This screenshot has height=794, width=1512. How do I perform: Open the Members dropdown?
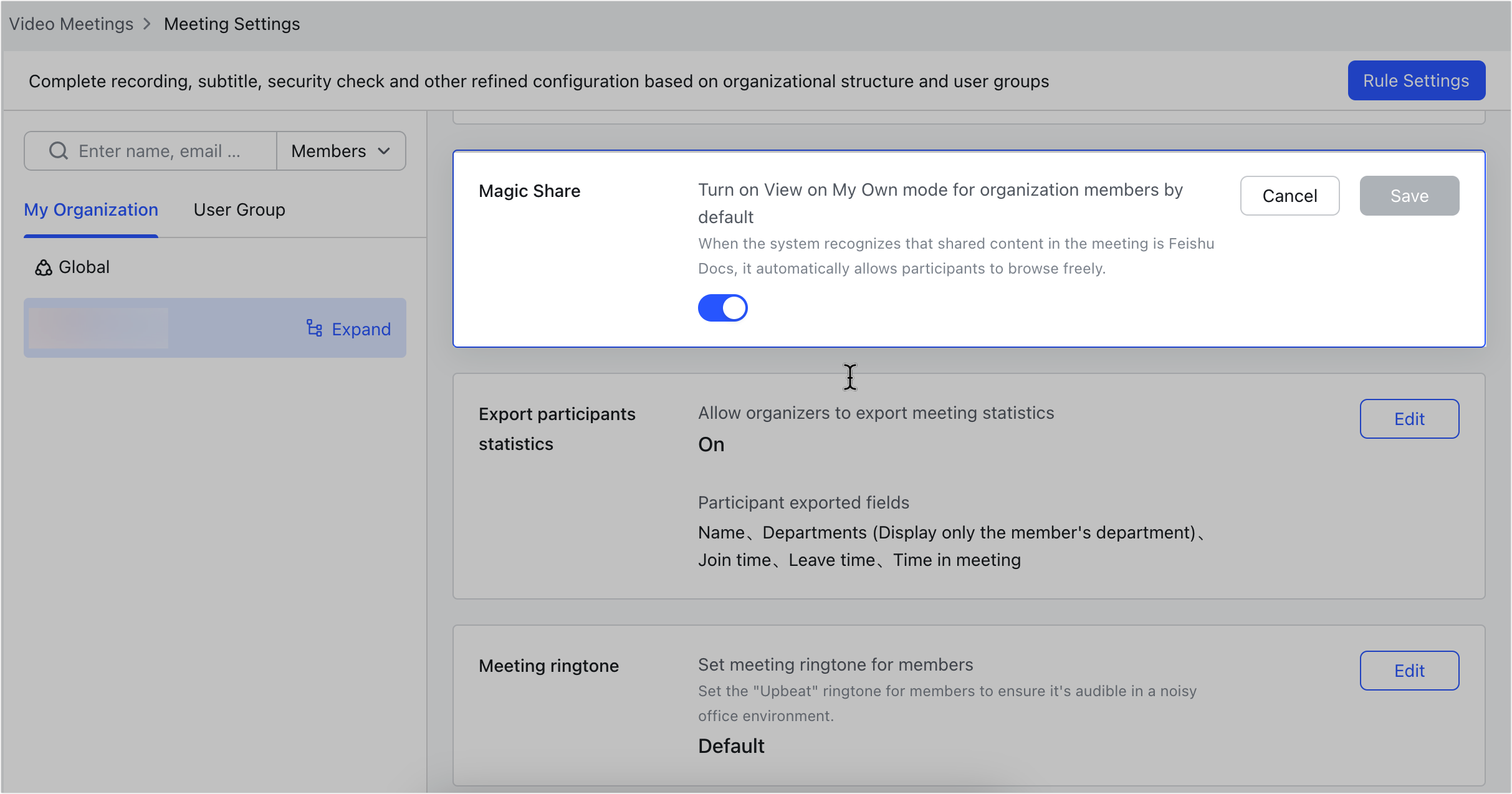coord(341,151)
